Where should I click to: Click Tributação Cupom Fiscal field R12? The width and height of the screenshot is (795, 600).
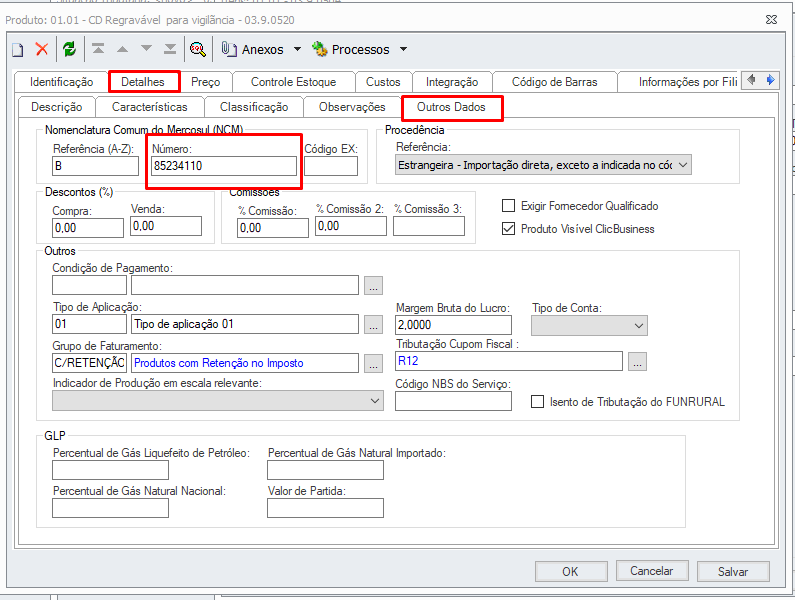click(x=509, y=361)
